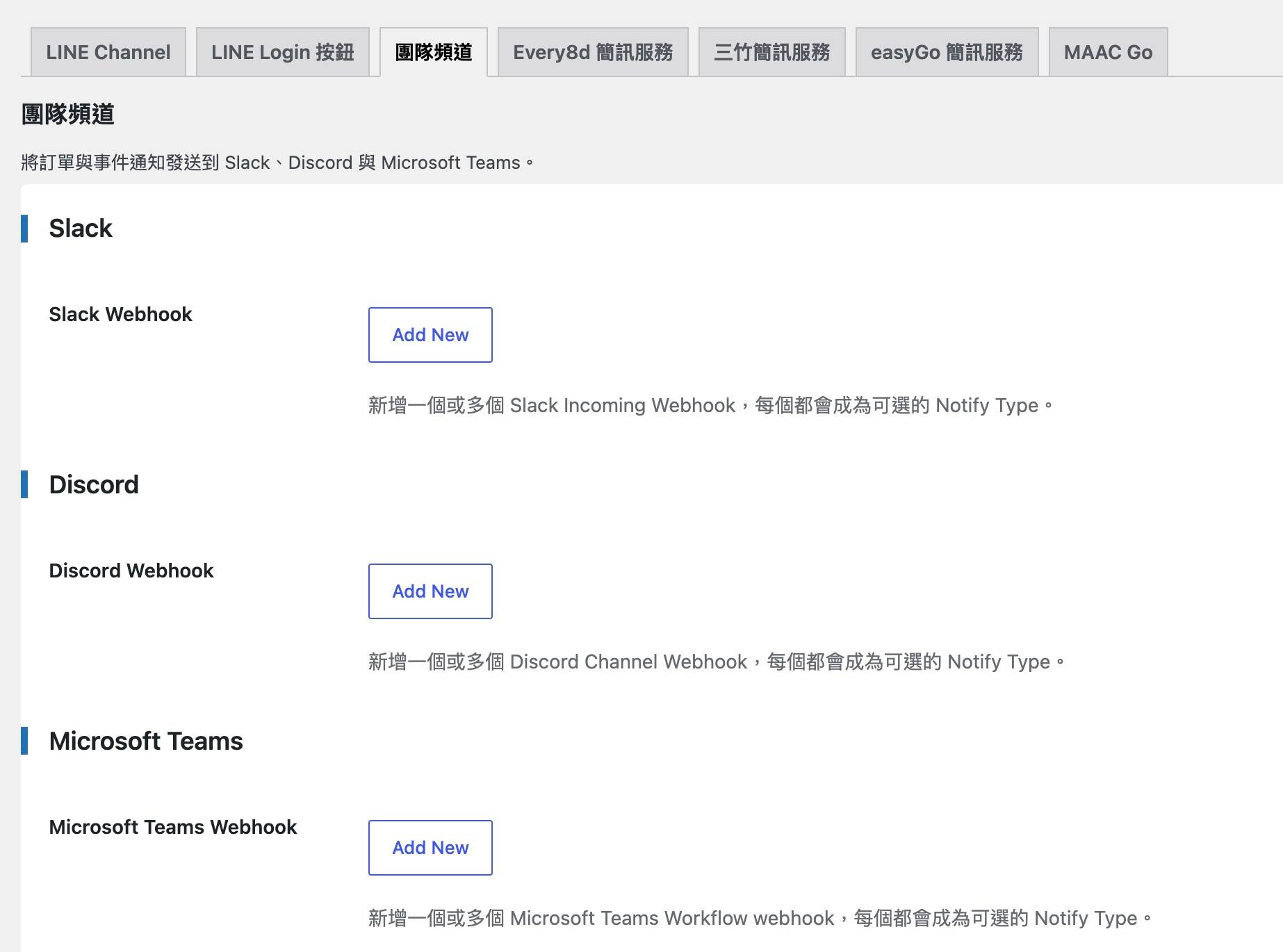Image resolution: width=1283 pixels, height=952 pixels.
Task: Switch to LINE Login 按鈕 tab
Action: tap(283, 52)
